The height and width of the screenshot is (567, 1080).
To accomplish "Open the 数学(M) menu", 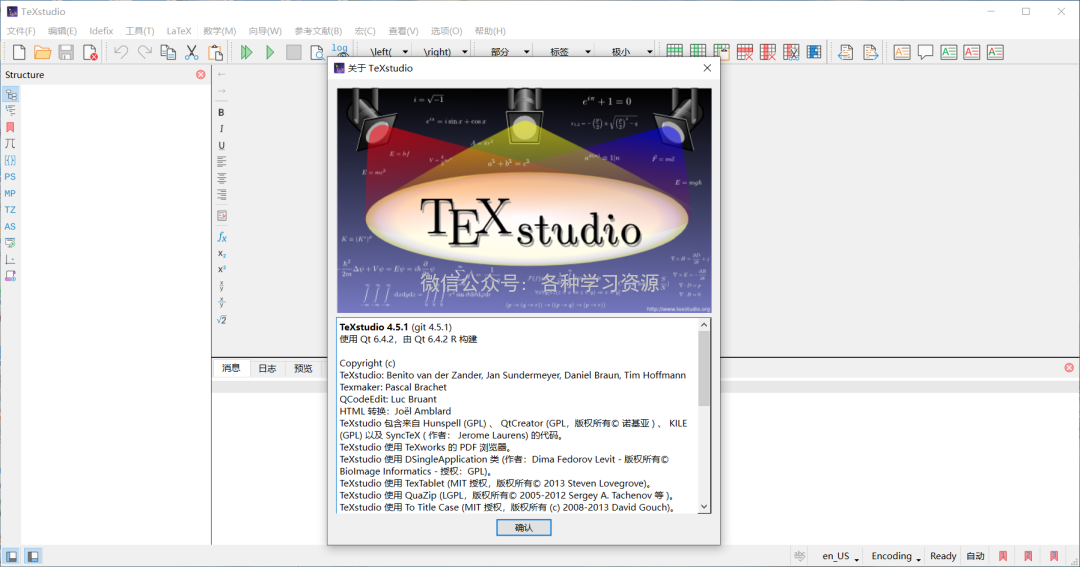I will (x=220, y=31).
